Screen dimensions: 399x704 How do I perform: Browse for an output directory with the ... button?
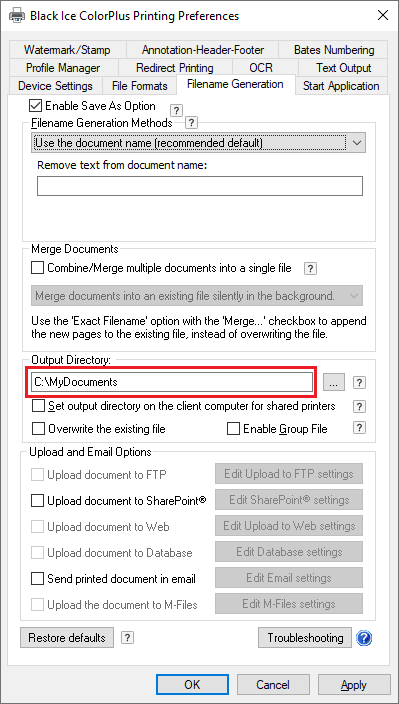tap(334, 383)
